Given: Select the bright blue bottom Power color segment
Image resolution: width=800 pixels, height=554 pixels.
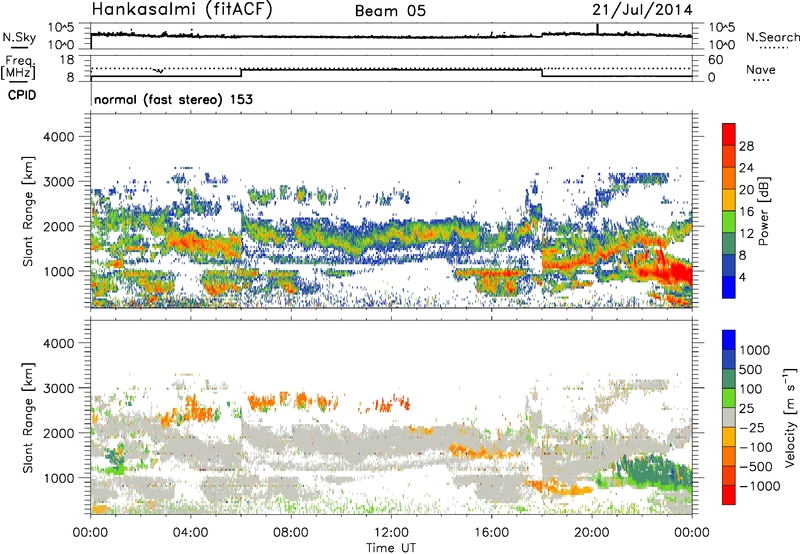Looking at the screenshot, I should pyautogui.click(x=729, y=287).
